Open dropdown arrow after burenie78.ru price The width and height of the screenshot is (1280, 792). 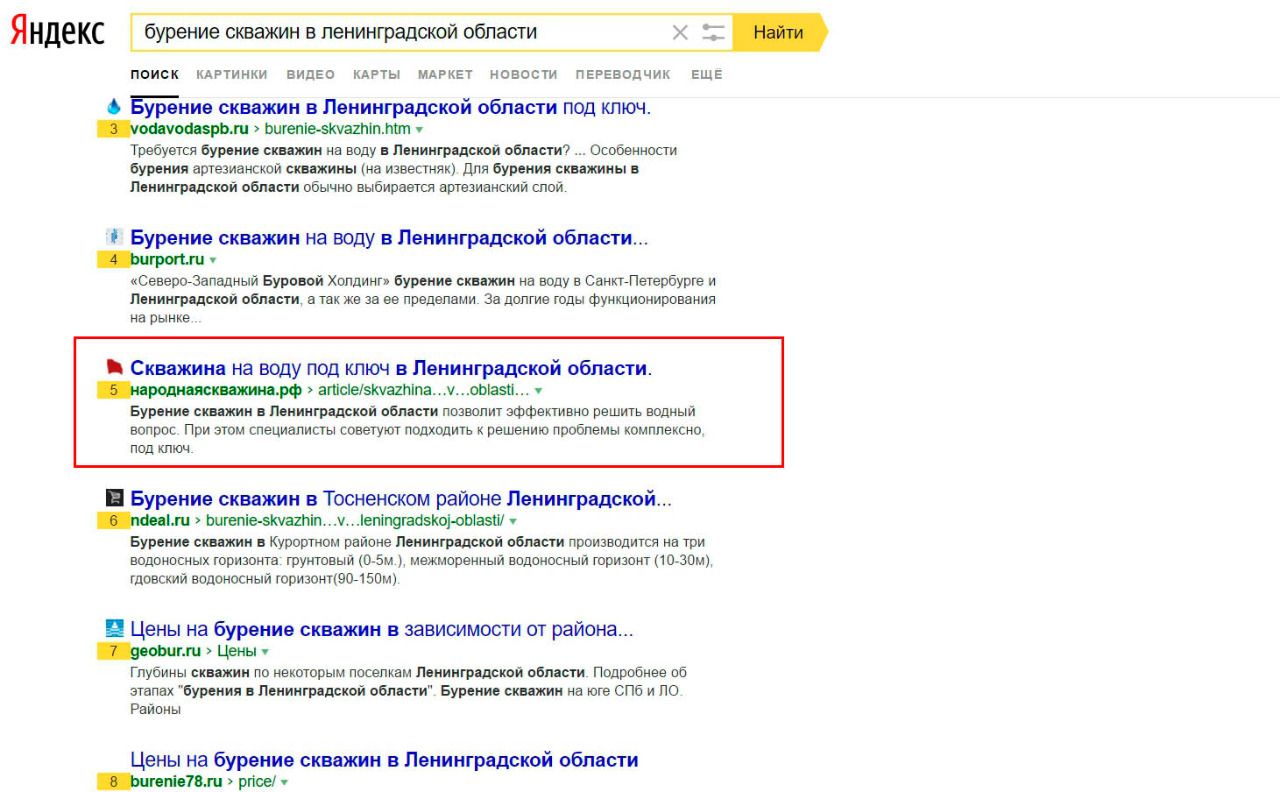point(283,782)
